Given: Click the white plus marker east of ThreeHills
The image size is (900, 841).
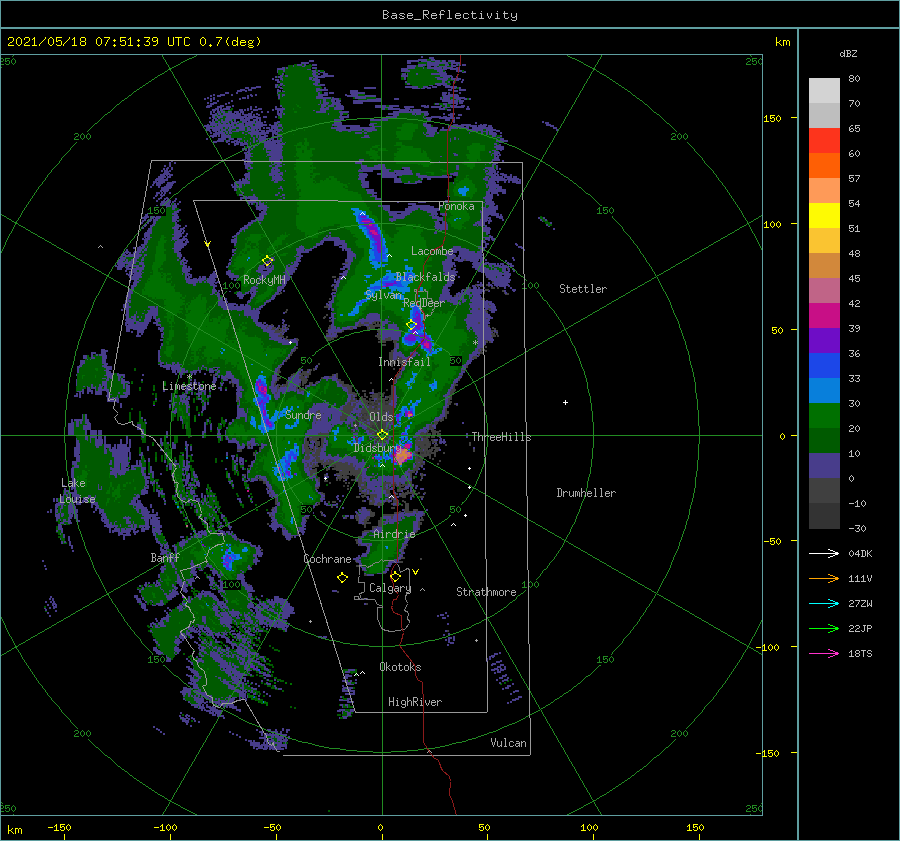Looking at the screenshot, I should pyautogui.click(x=565, y=402).
